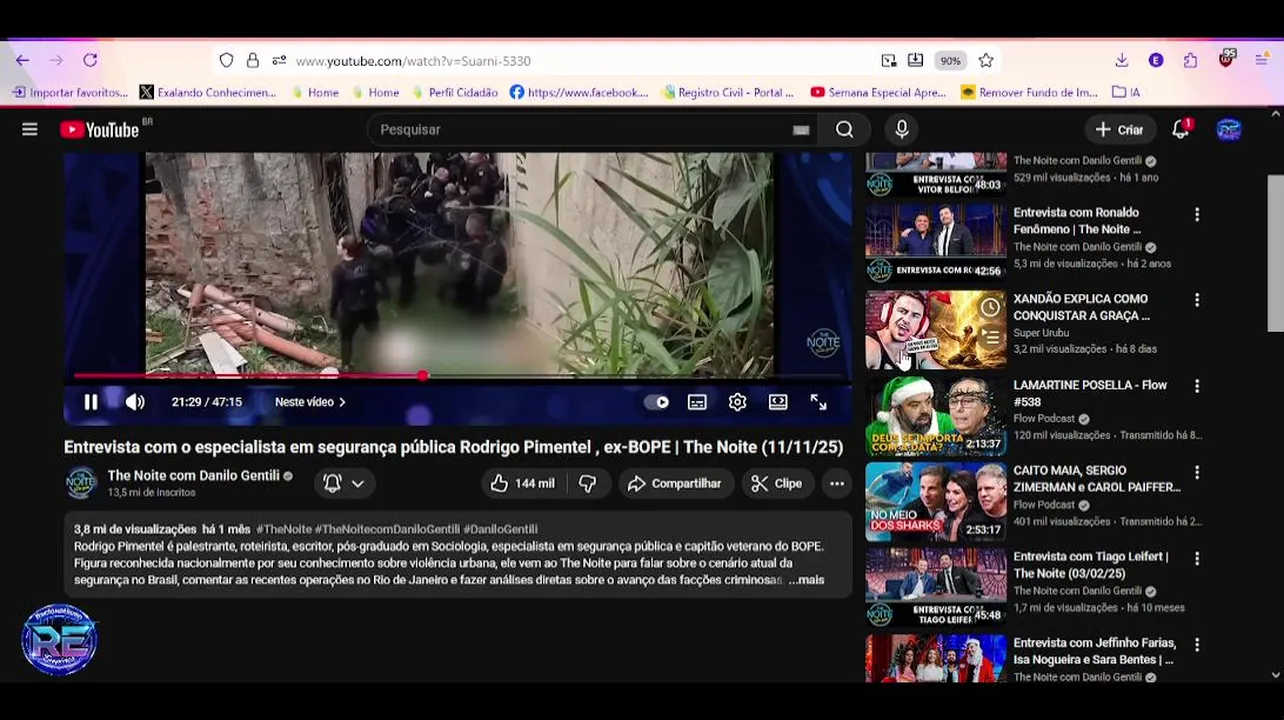Open more actions ellipsis below video
The height and width of the screenshot is (720, 1284).
pyautogui.click(x=837, y=483)
